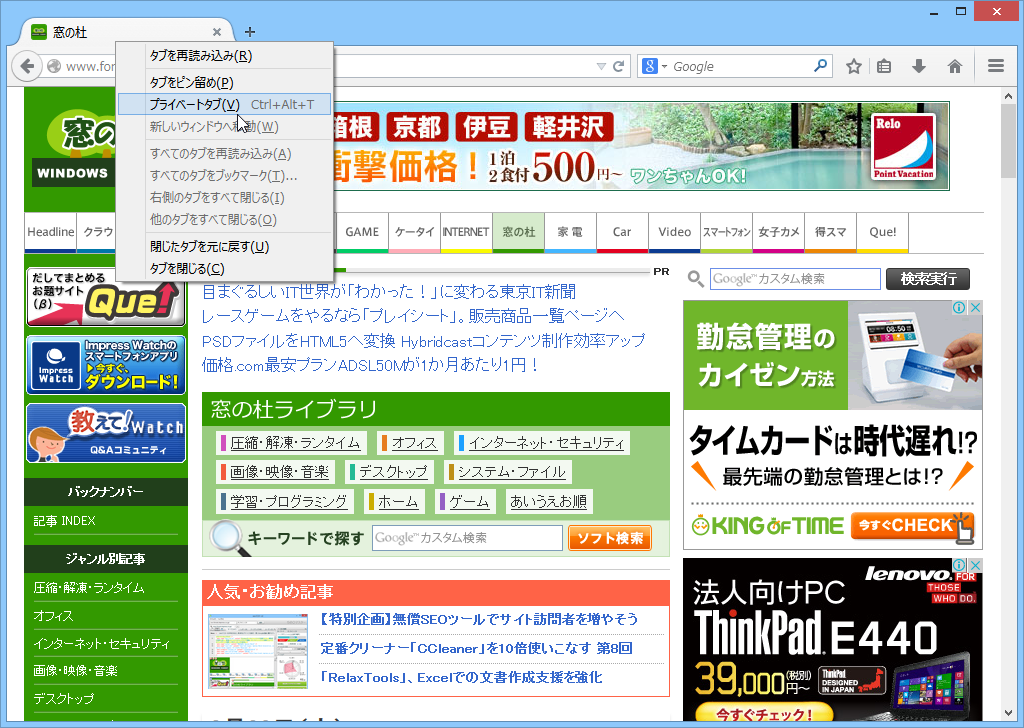This screenshot has height=728, width=1024.
Task: Switch to the GAME category tab
Action: 361,232
